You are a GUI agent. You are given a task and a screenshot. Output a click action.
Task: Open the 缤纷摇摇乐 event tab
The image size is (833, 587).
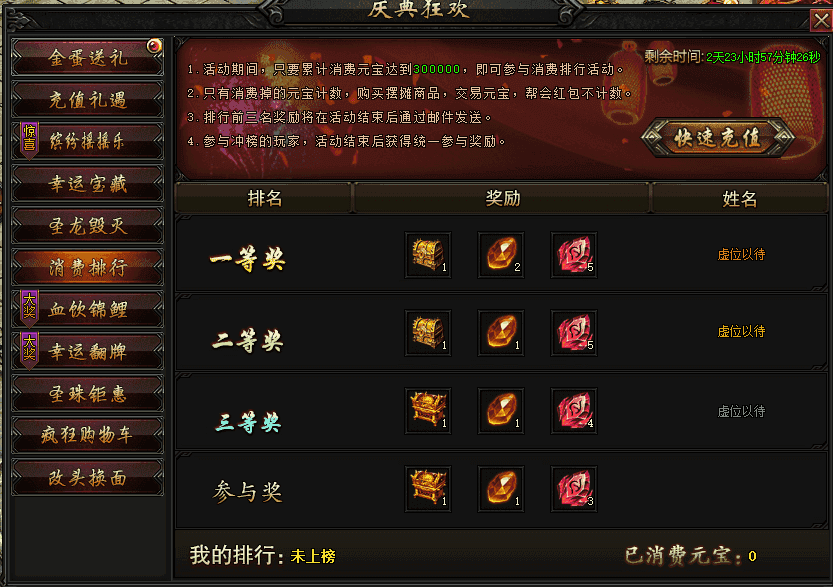pos(88,141)
